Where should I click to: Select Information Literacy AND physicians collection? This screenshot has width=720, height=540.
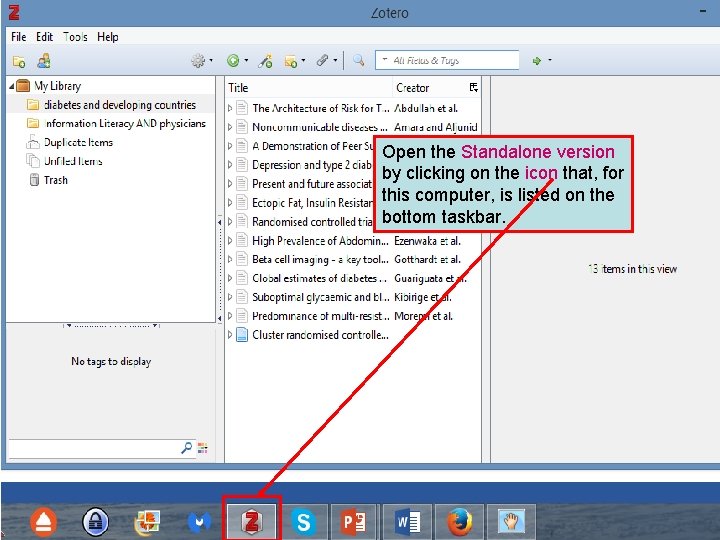pos(124,124)
